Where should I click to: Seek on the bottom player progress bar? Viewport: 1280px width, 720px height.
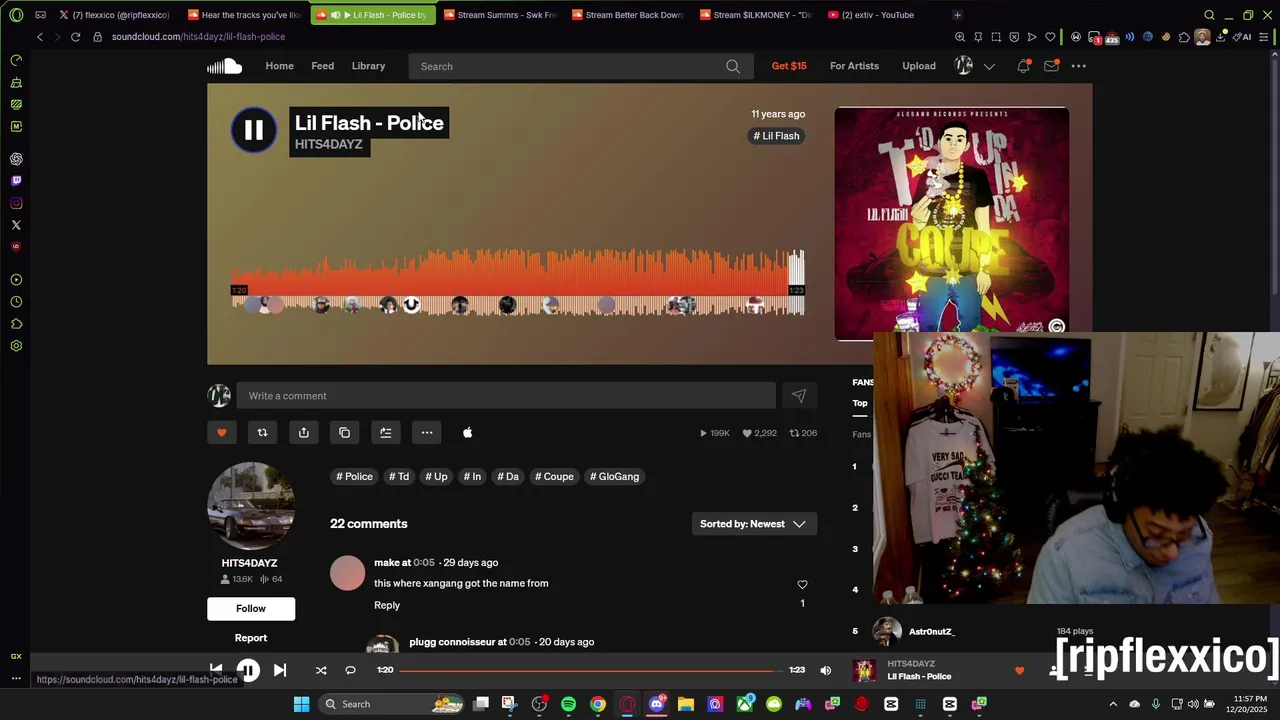coord(590,670)
